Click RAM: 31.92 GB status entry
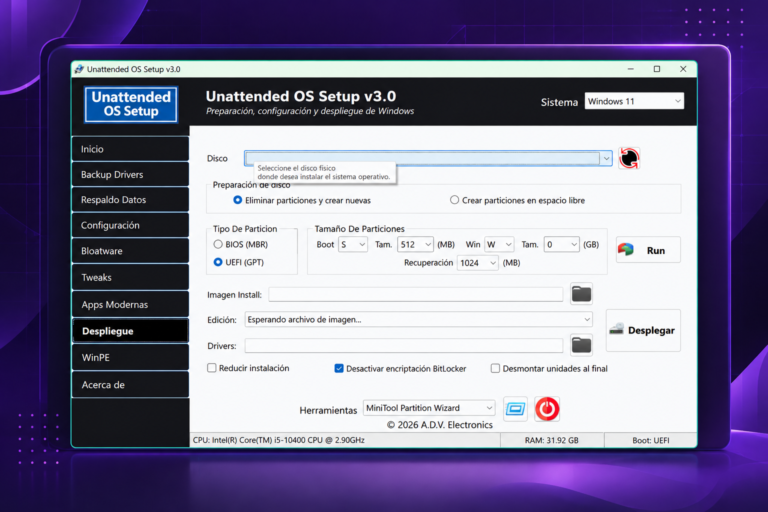The image size is (768, 512). click(552, 440)
